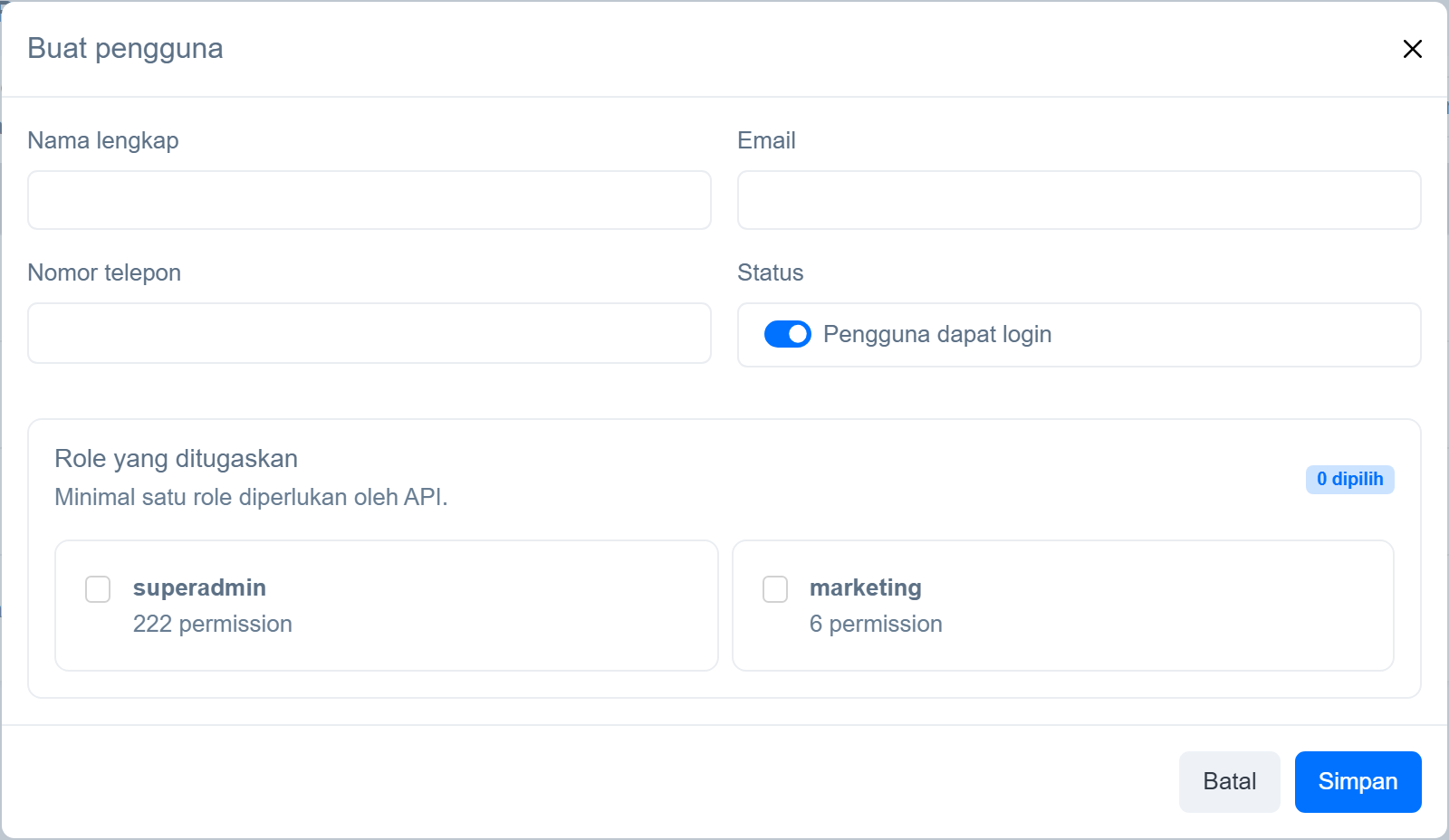This screenshot has width=1449, height=840.
Task: Click the Nama lengkap label
Action: pyautogui.click(x=103, y=140)
